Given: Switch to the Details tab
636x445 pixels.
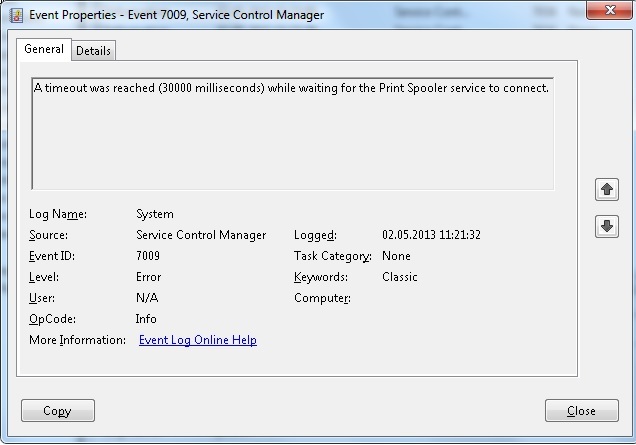Looking at the screenshot, I should pyautogui.click(x=94, y=50).
